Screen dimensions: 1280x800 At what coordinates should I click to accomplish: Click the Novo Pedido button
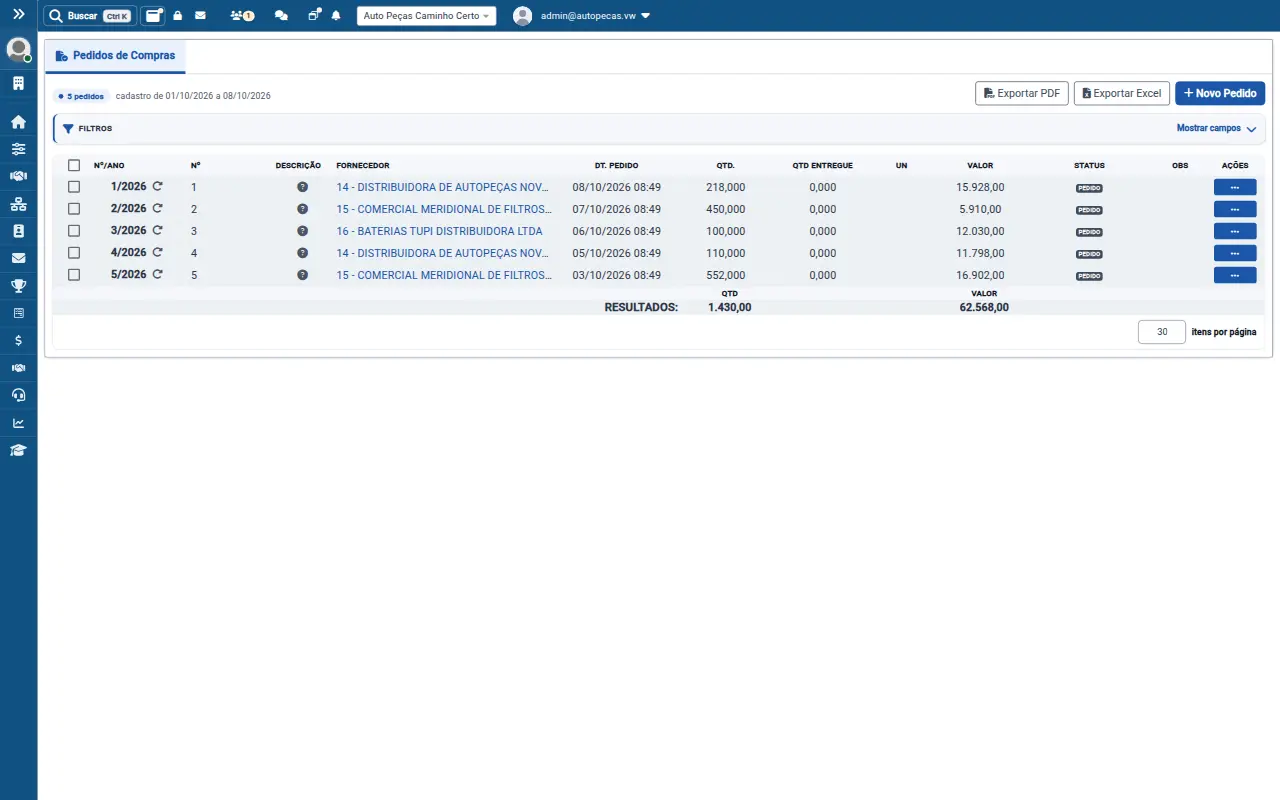point(1220,93)
